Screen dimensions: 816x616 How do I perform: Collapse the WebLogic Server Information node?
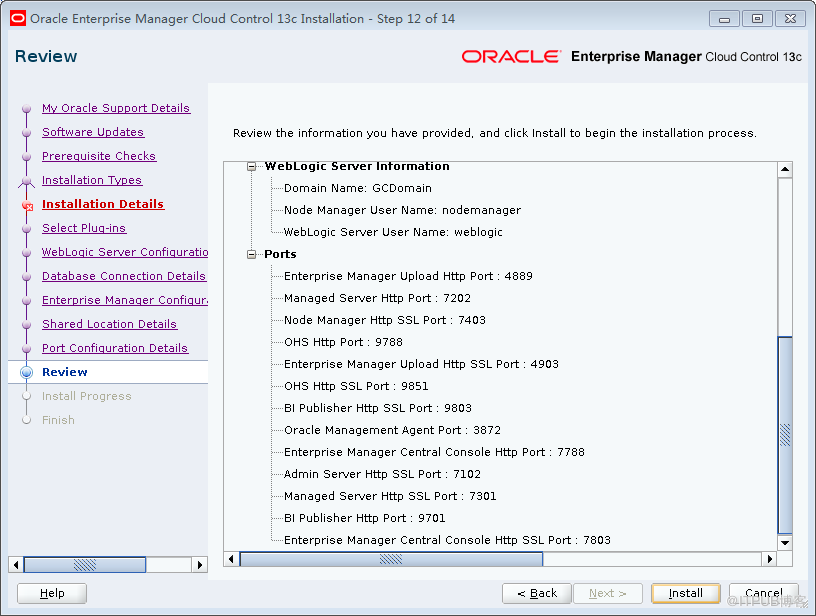[x=251, y=166]
